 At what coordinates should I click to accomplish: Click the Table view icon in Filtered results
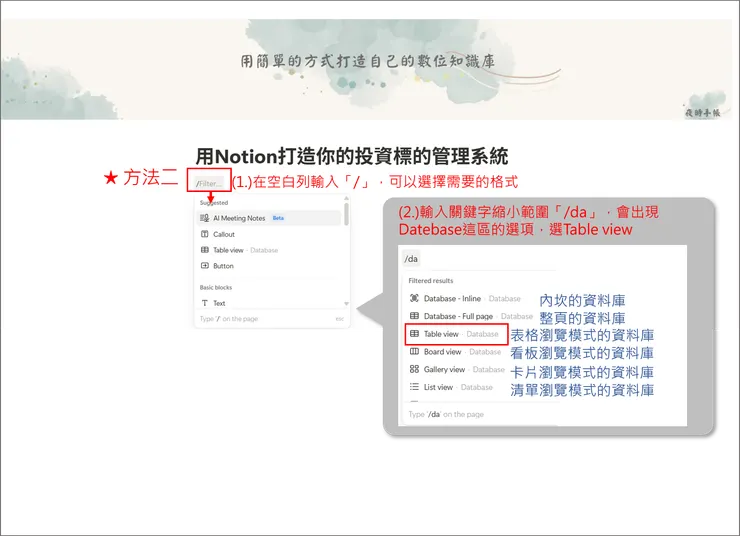(414, 334)
